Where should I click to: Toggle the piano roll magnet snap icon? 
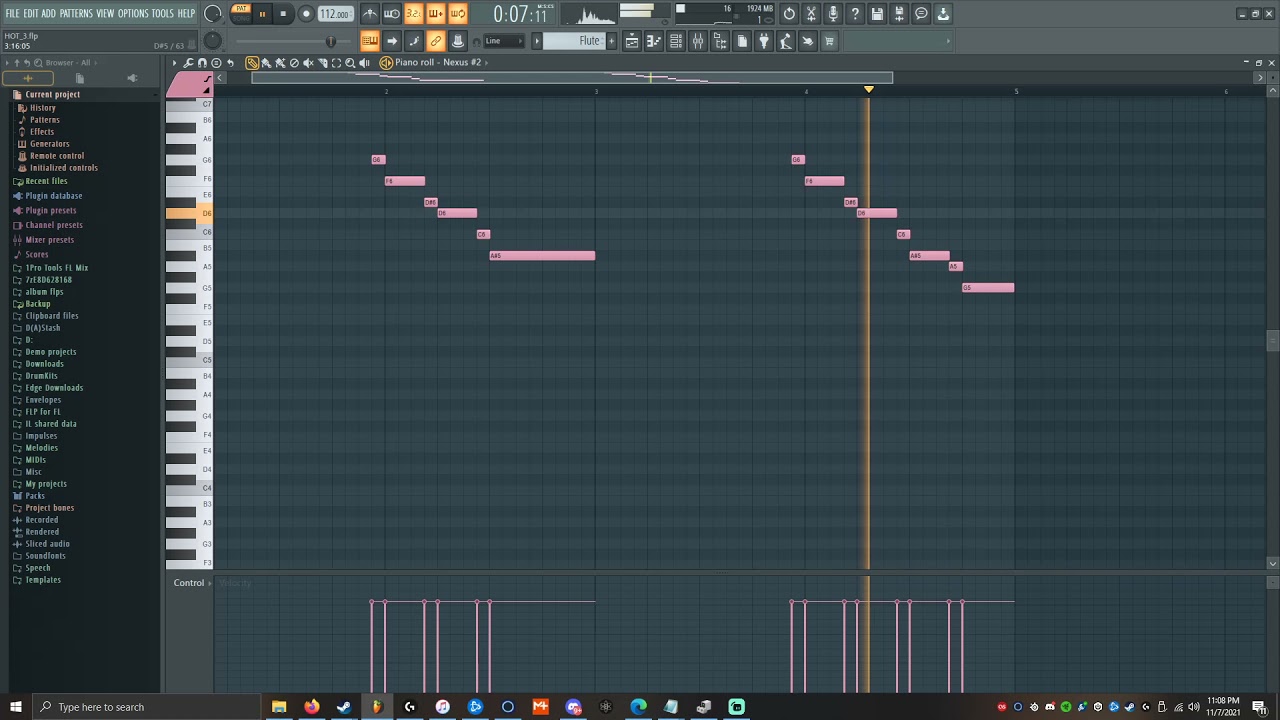click(202, 63)
